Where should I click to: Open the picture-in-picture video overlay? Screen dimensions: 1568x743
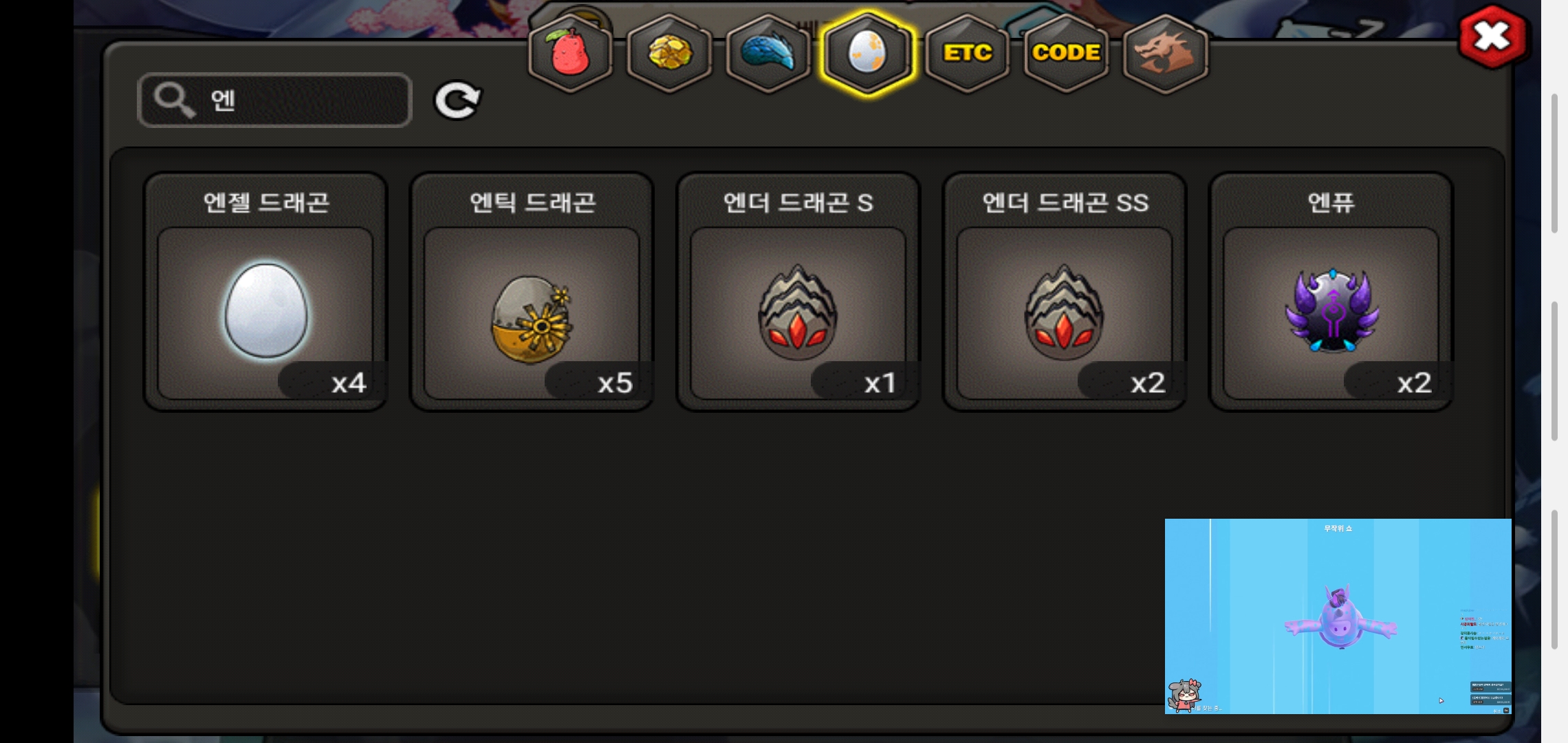(x=1338, y=616)
